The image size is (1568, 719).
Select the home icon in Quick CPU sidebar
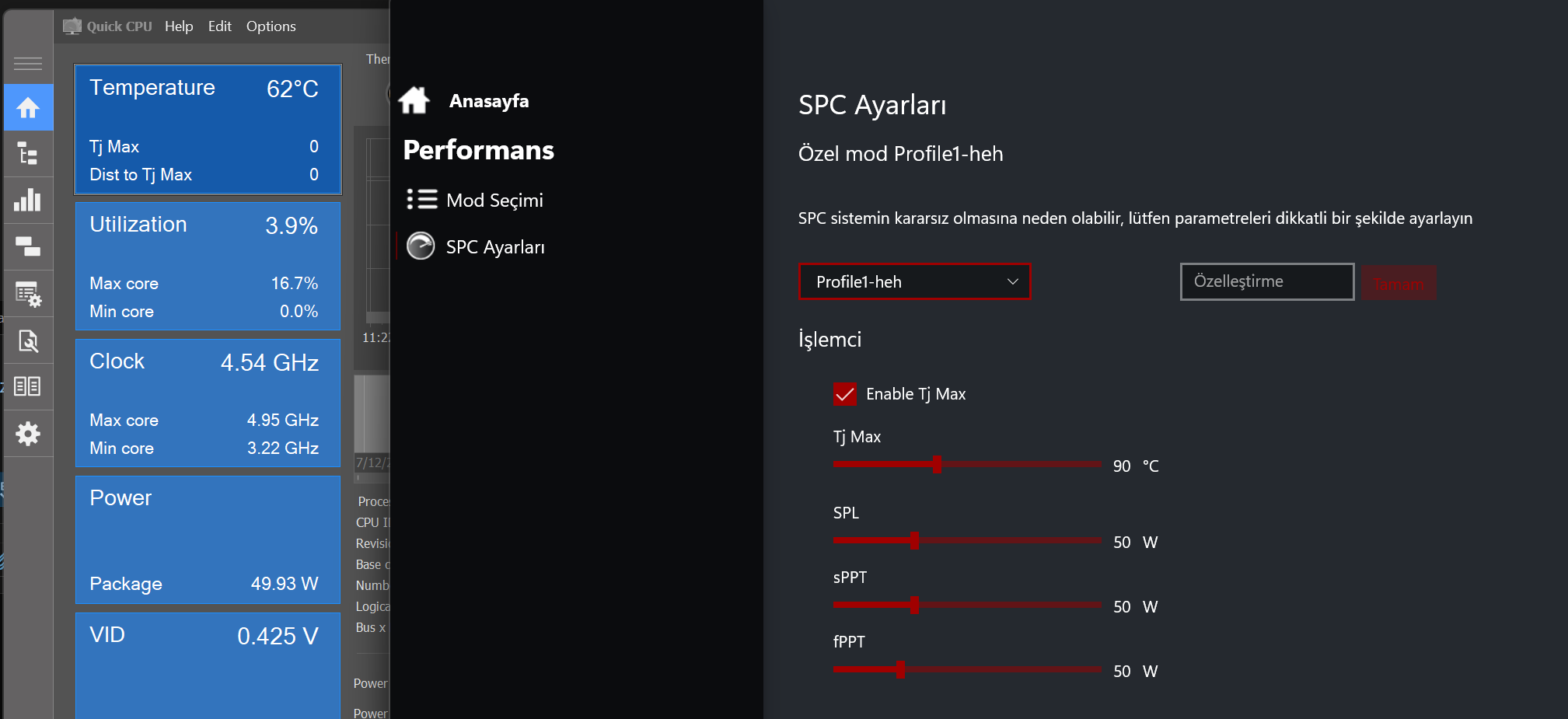pyautogui.click(x=28, y=107)
